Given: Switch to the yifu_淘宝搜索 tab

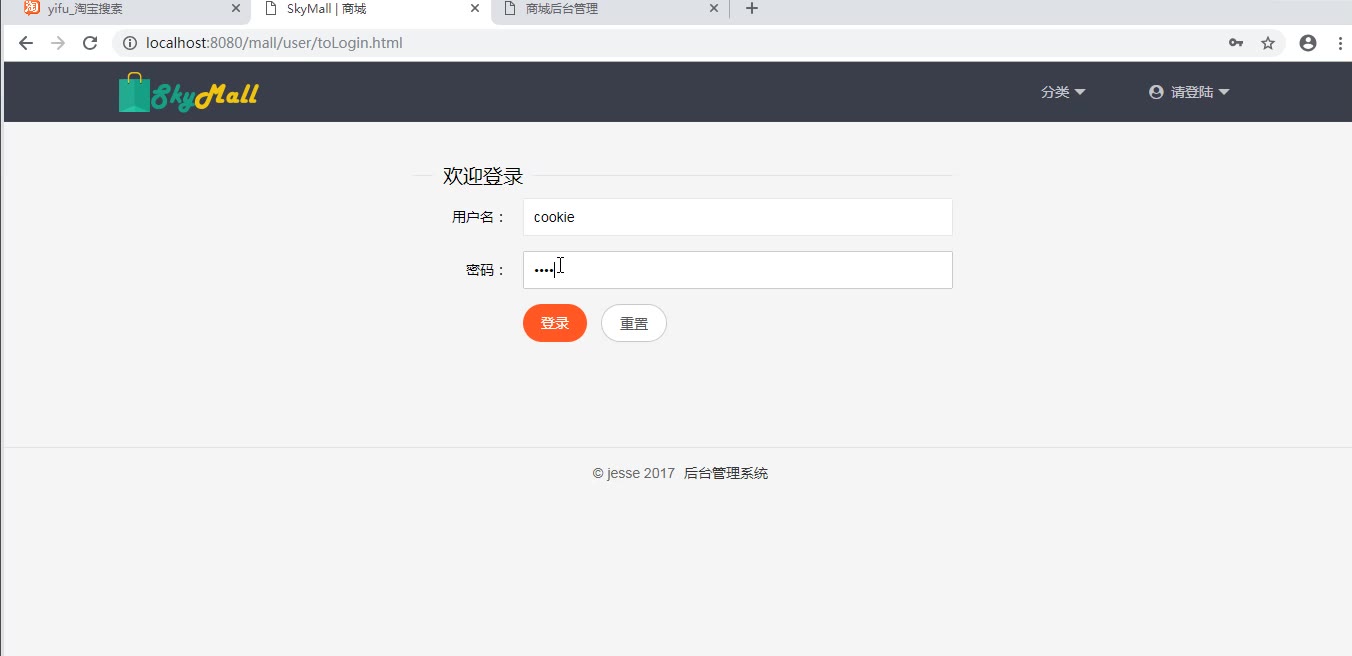Looking at the screenshot, I should coord(120,9).
